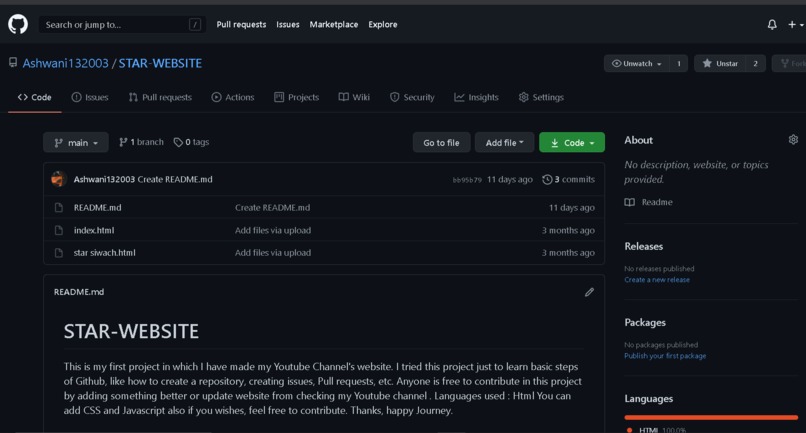This screenshot has height=433, width=806.
Task: Open the STAR-WEBSITE repository link
Action: 160,63
